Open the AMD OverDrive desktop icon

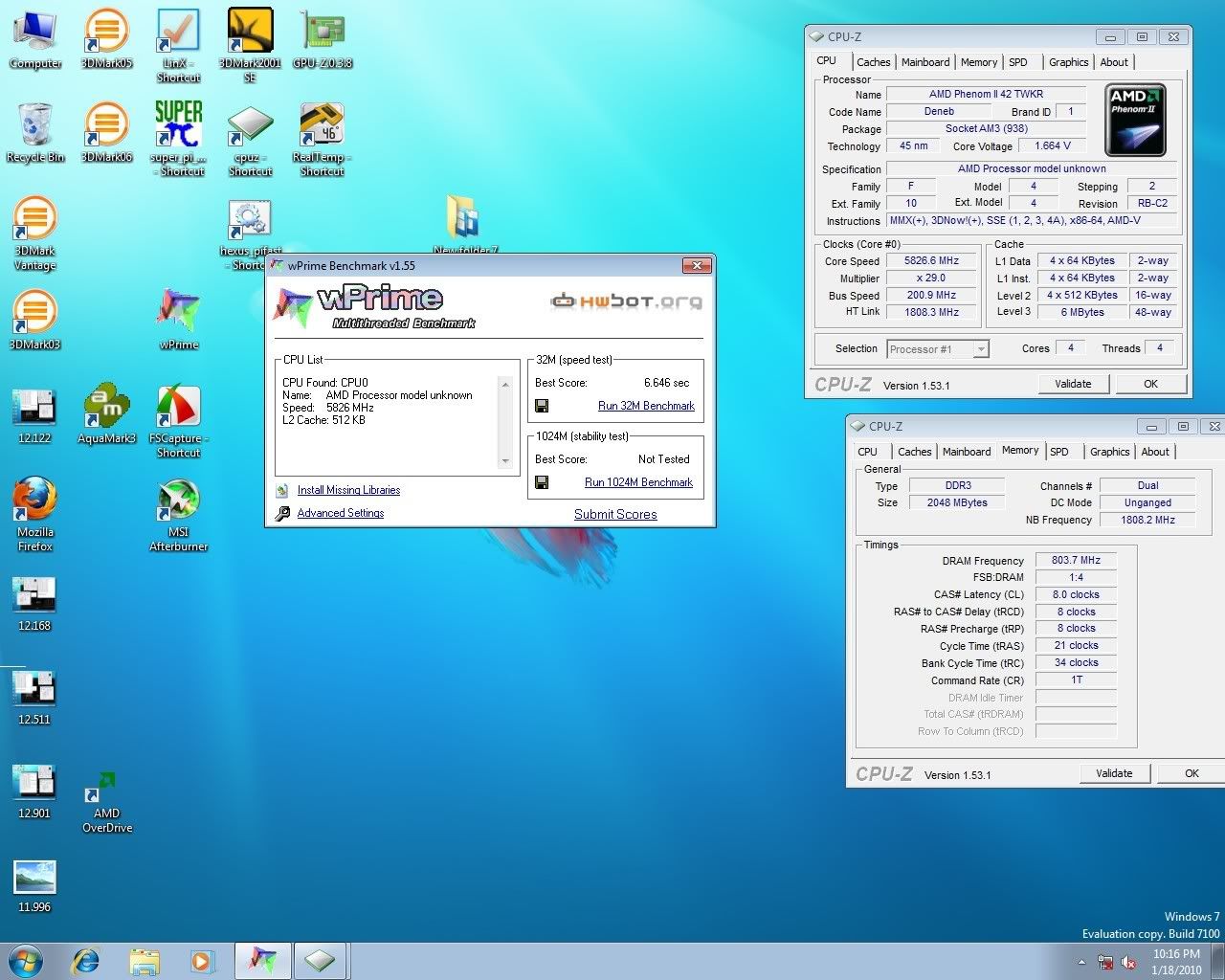(x=107, y=803)
